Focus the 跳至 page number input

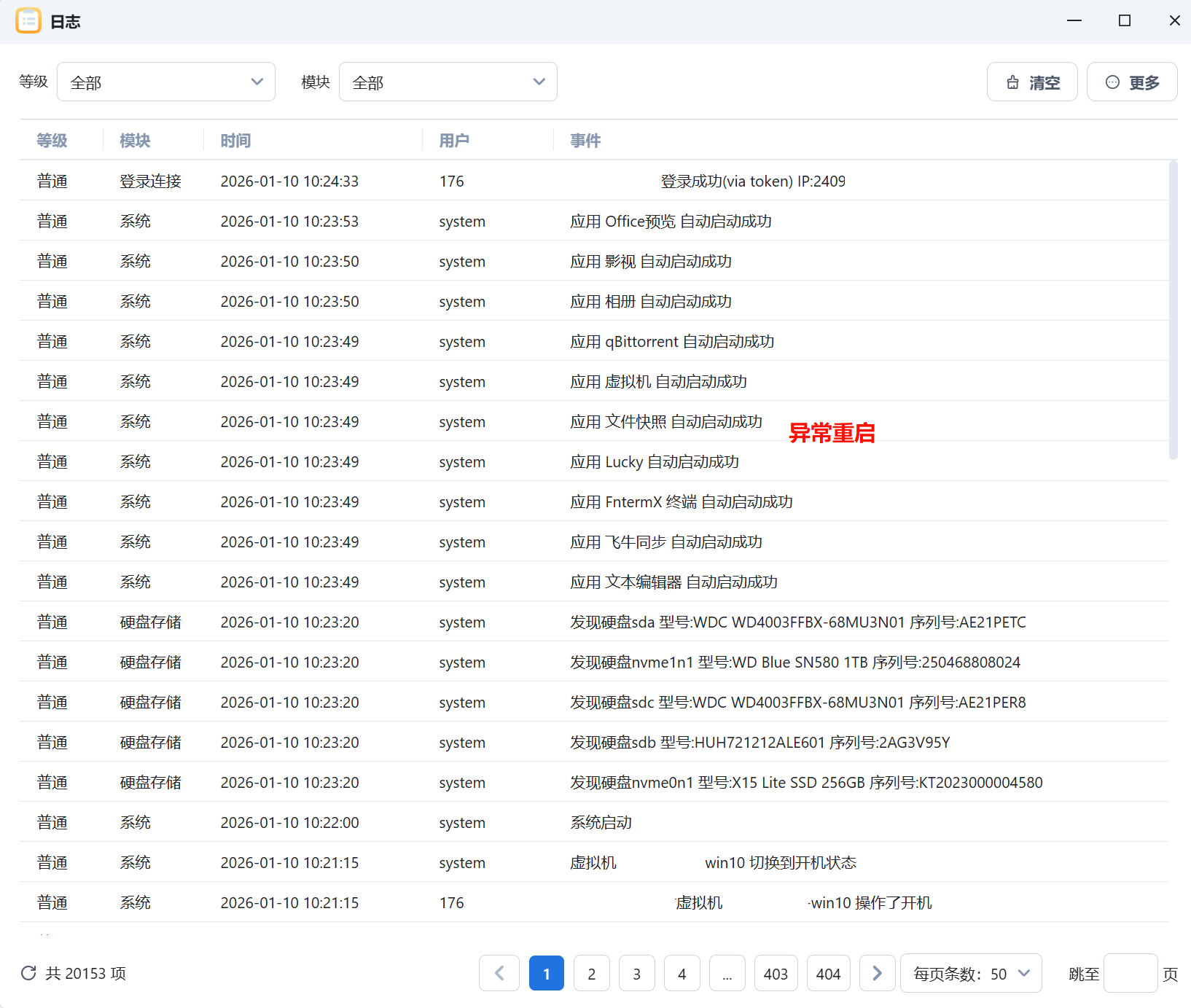pos(1131,973)
